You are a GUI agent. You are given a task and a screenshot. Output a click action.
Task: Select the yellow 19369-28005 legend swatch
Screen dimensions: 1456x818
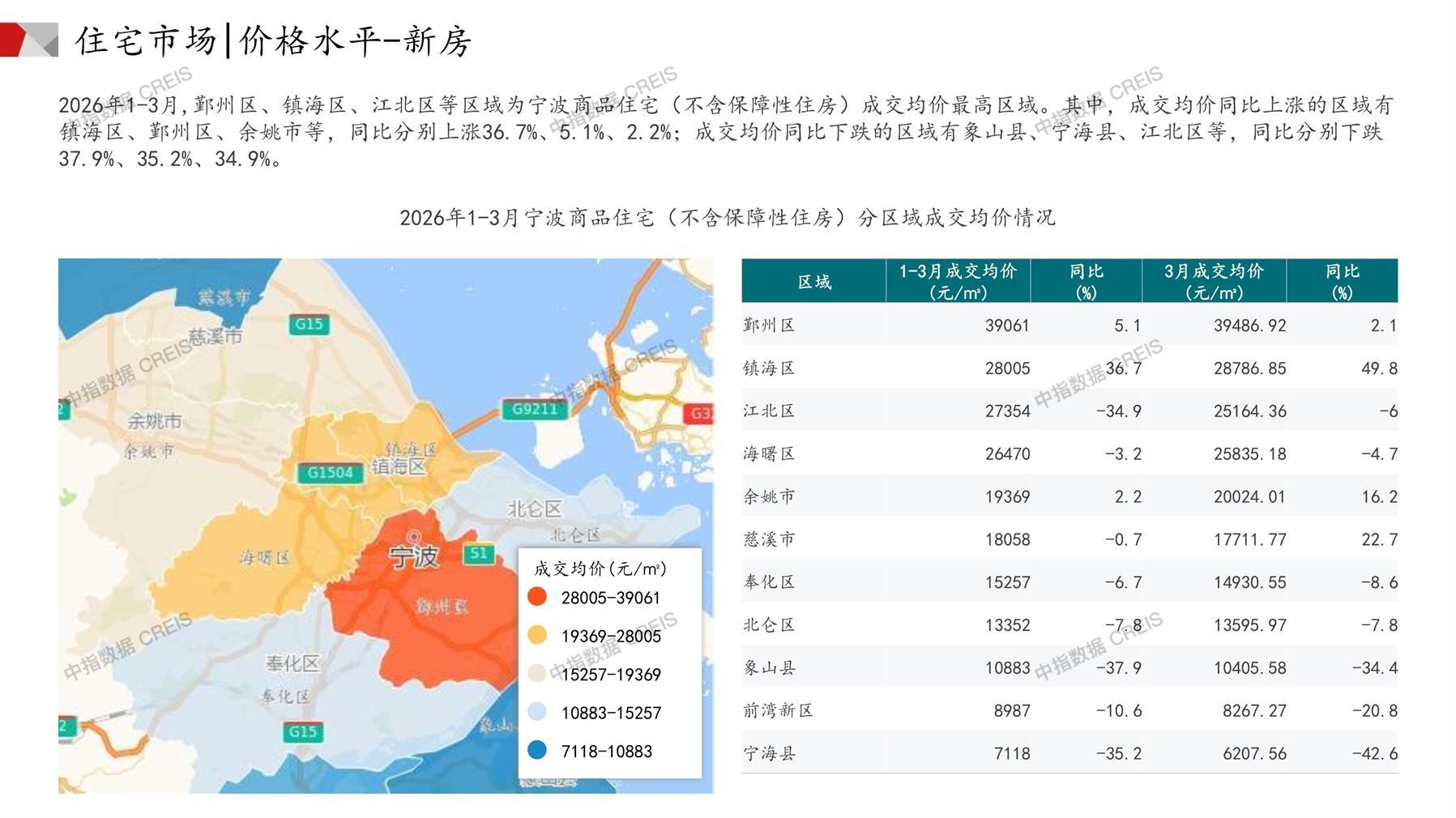pos(536,636)
